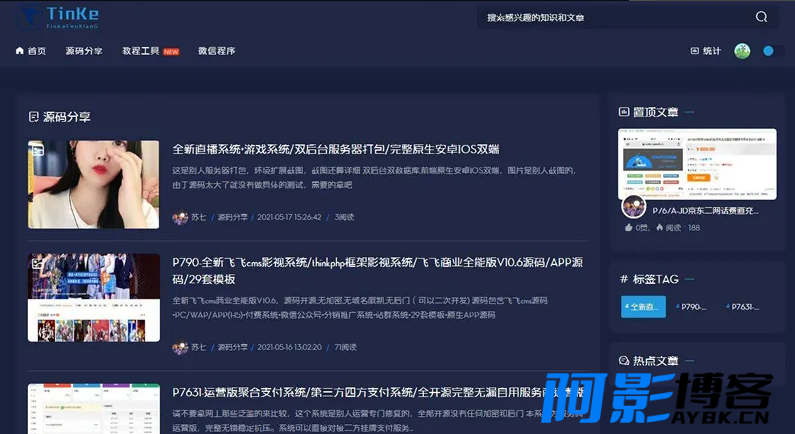
Task: Click the NEW badge beside 教程工具
Action: 171,52
